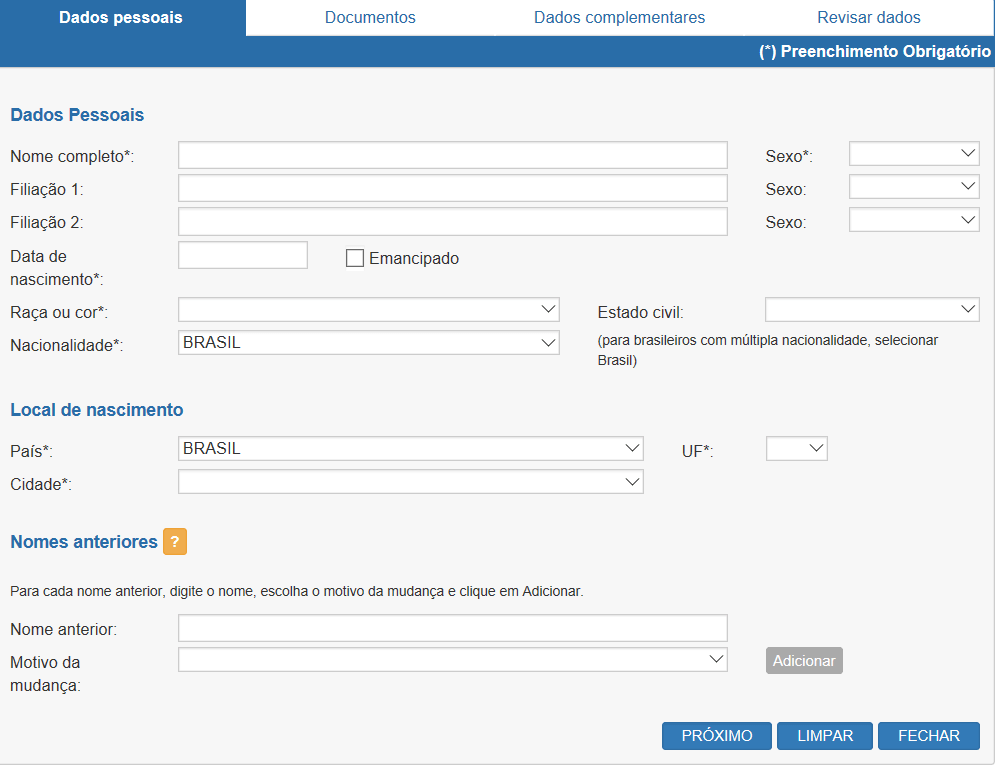Expand the UF state dropdown
This screenshot has width=995, height=770.
(x=796, y=449)
